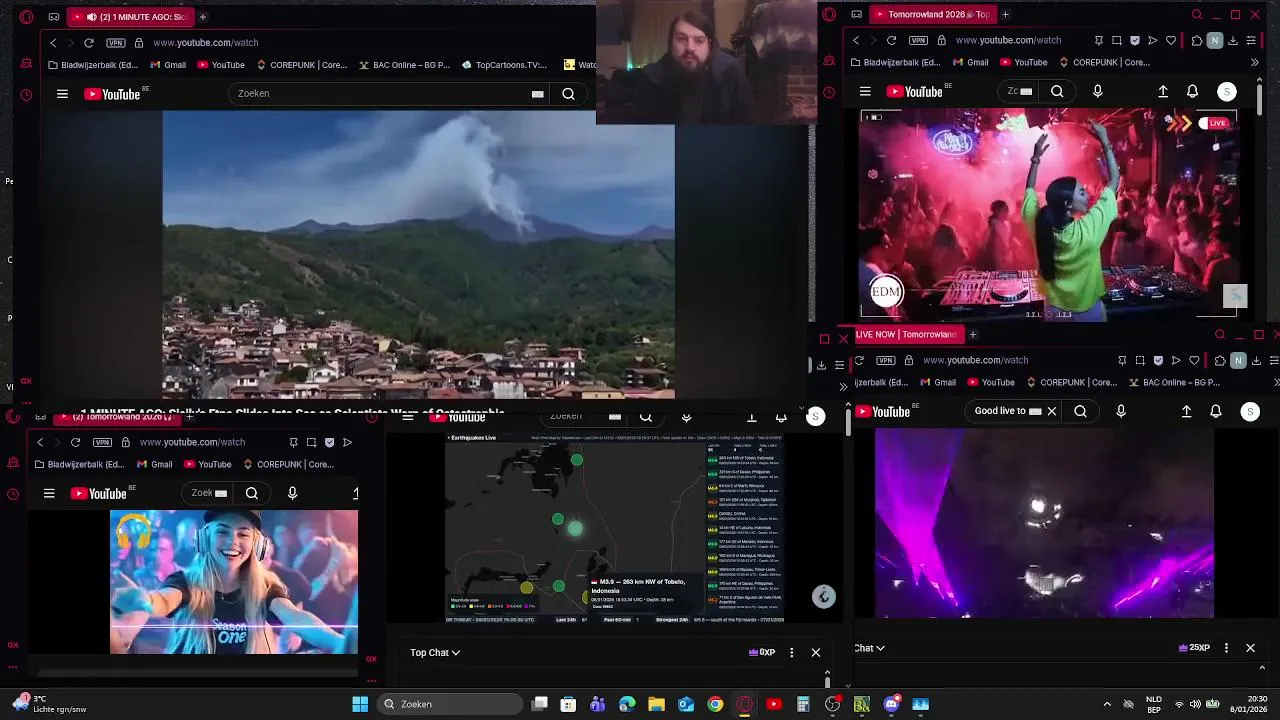Click YouTube create/upload icon in top-right Tomorrowland 2026 window
Viewport: 1280px width, 720px height.
click(x=1163, y=91)
